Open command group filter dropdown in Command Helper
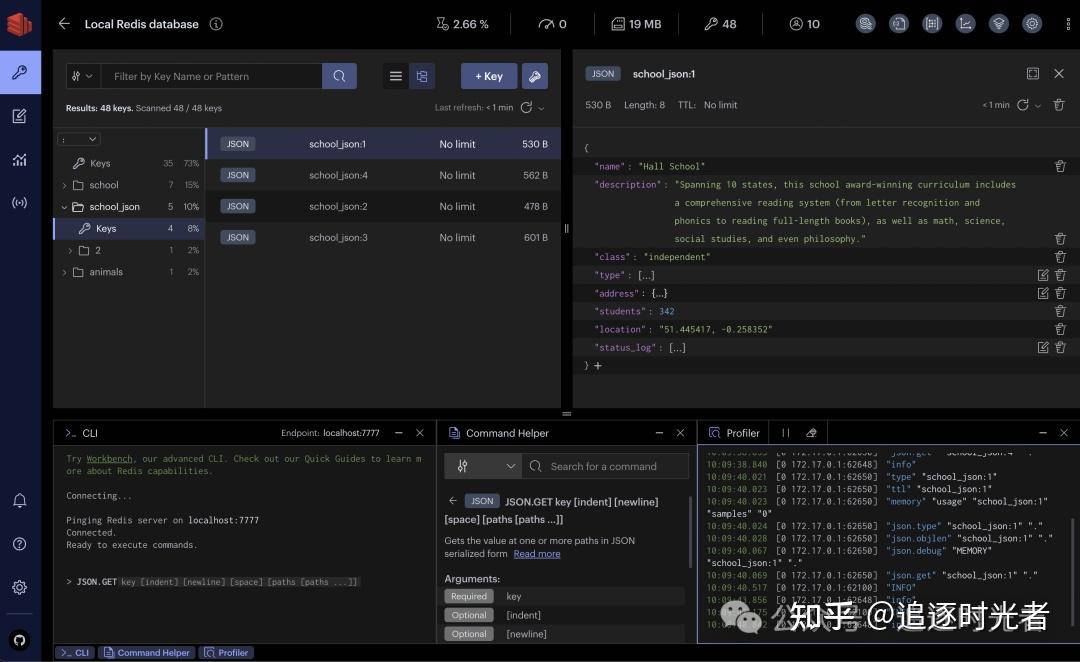1080x662 pixels. click(x=483, y=466)
